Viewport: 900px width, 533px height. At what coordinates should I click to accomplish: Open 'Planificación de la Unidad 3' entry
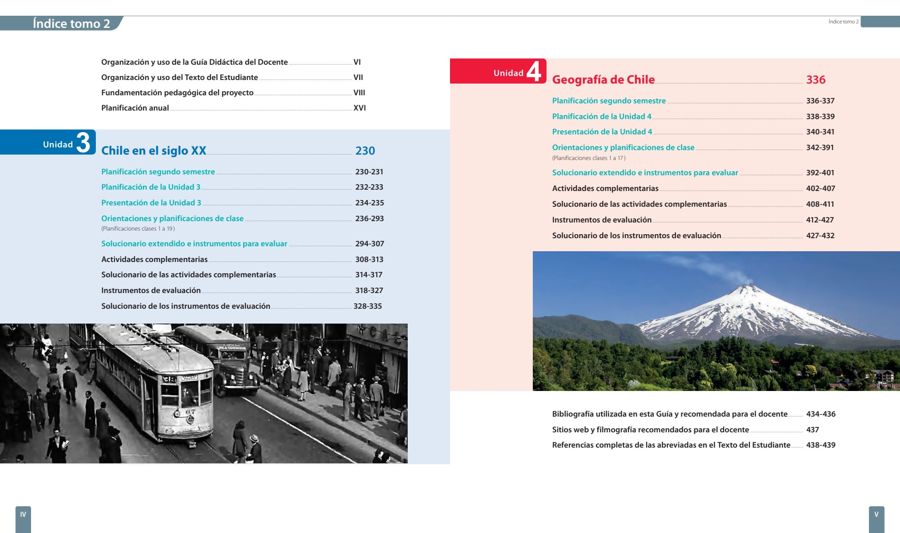[151, 187]
